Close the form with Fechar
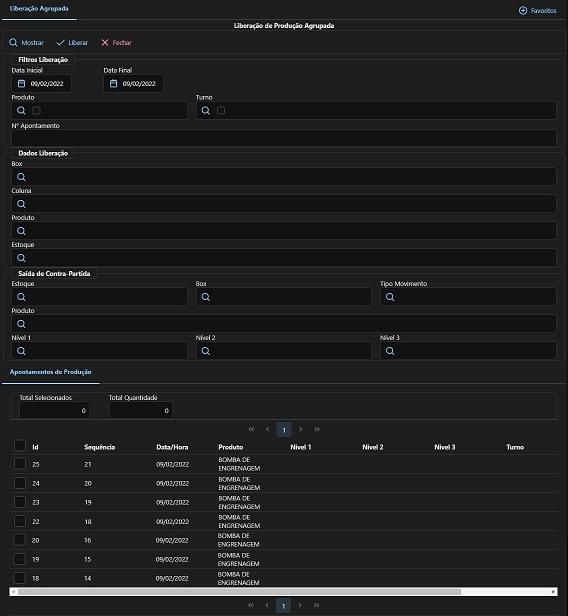568x616 pixels. coord(116,42)
